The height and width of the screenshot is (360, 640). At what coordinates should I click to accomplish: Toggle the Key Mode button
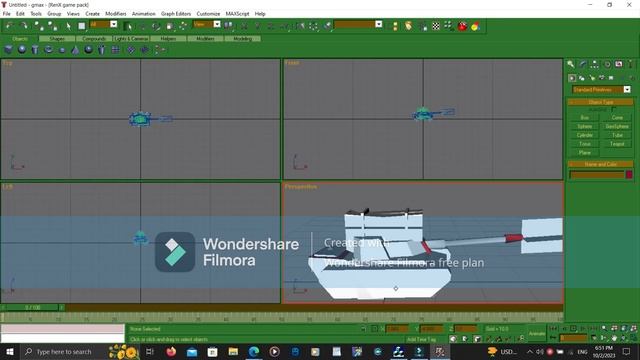point(554,338)
